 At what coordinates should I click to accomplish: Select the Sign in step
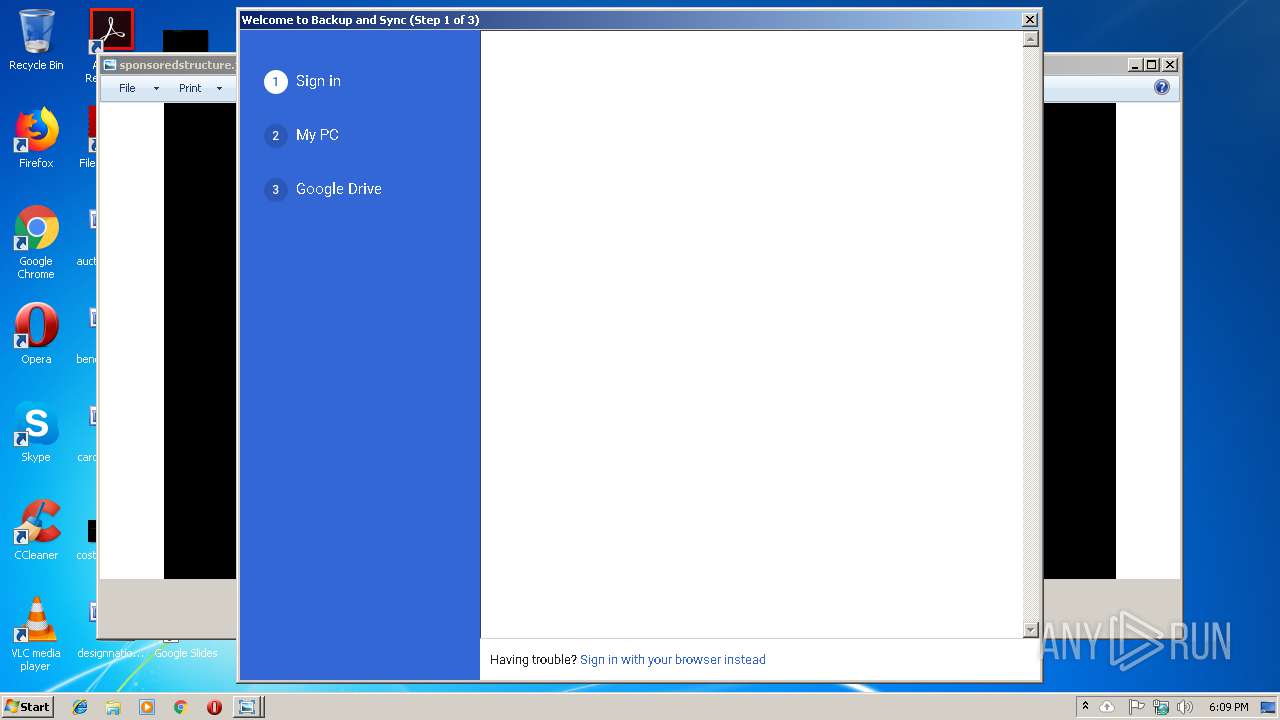(x=318, y=81)
